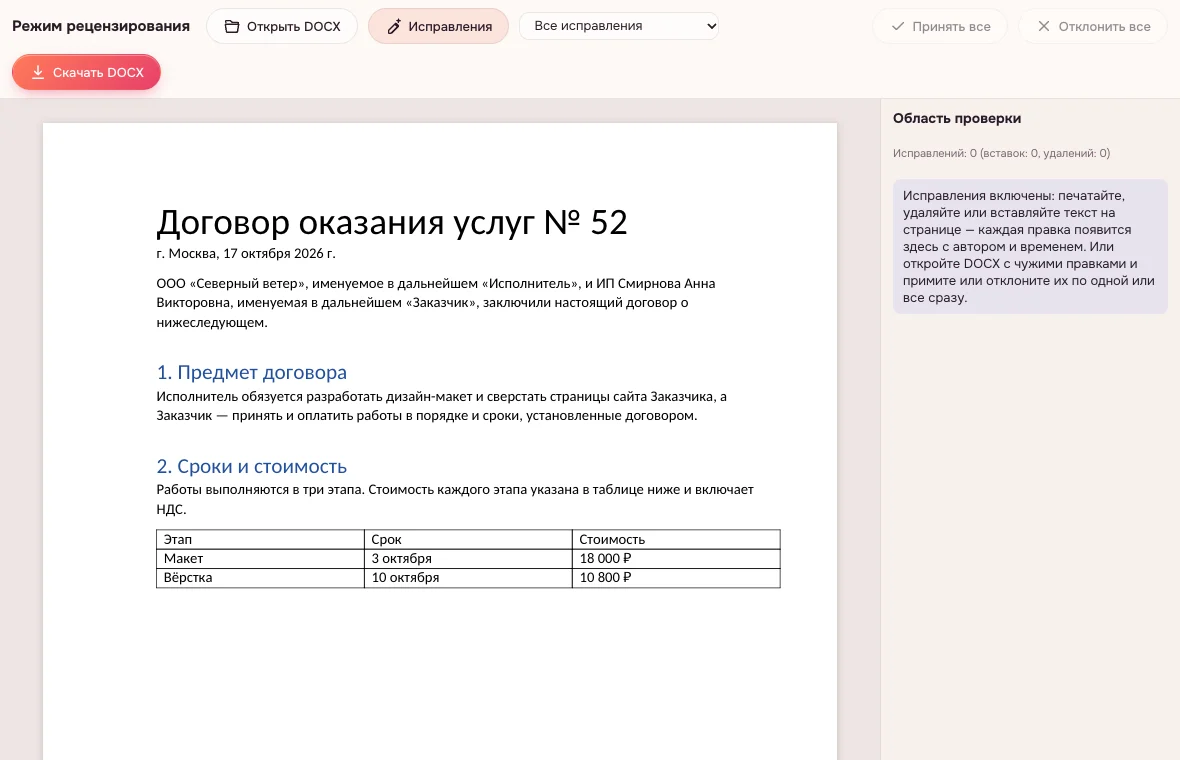Click the X icon in Отклонить все
Image resolution: width=1180 pixels, height=760 pixels.
pos(1044,26)
